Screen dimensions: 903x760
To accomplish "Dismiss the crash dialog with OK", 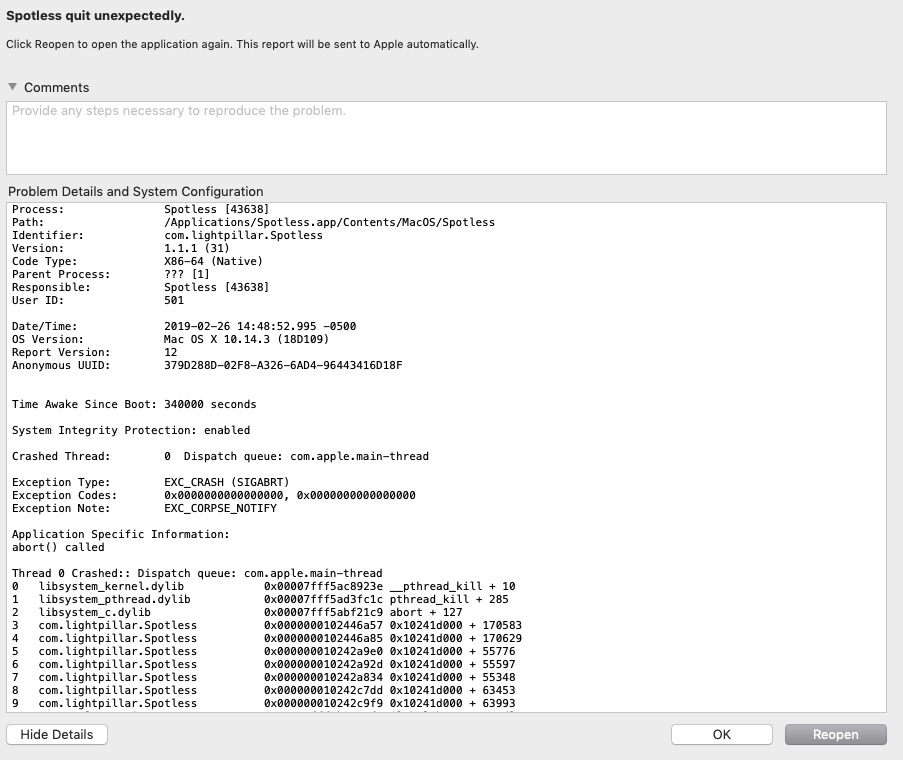I will tap(721, 734).
